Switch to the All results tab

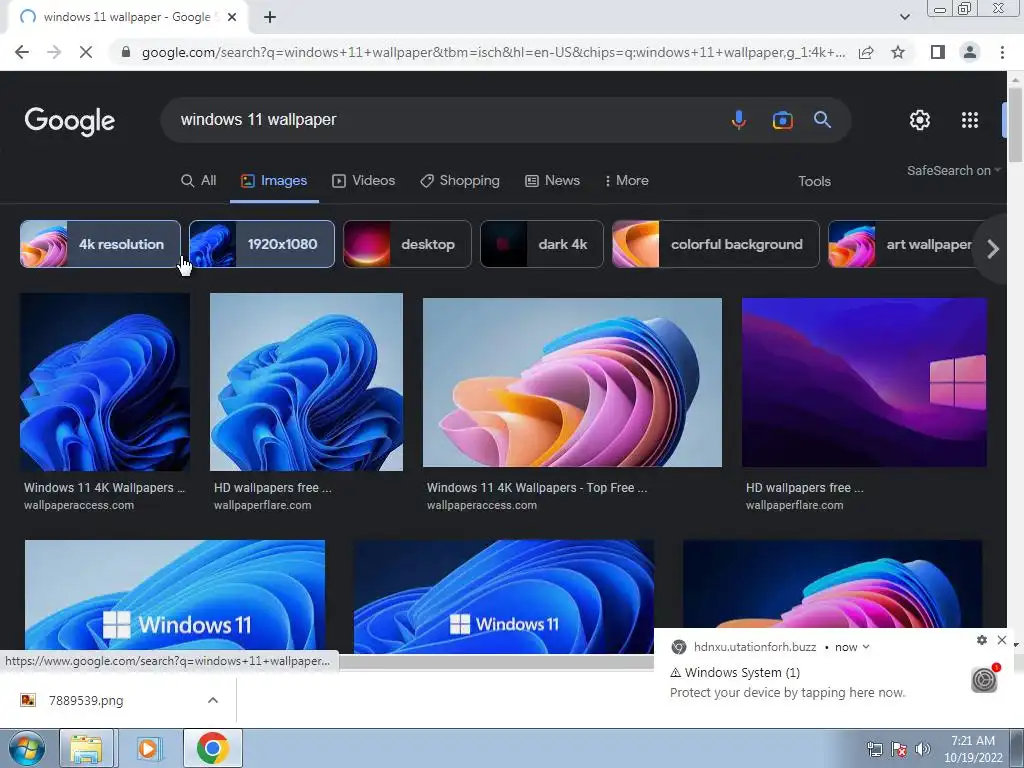[199, 181]
